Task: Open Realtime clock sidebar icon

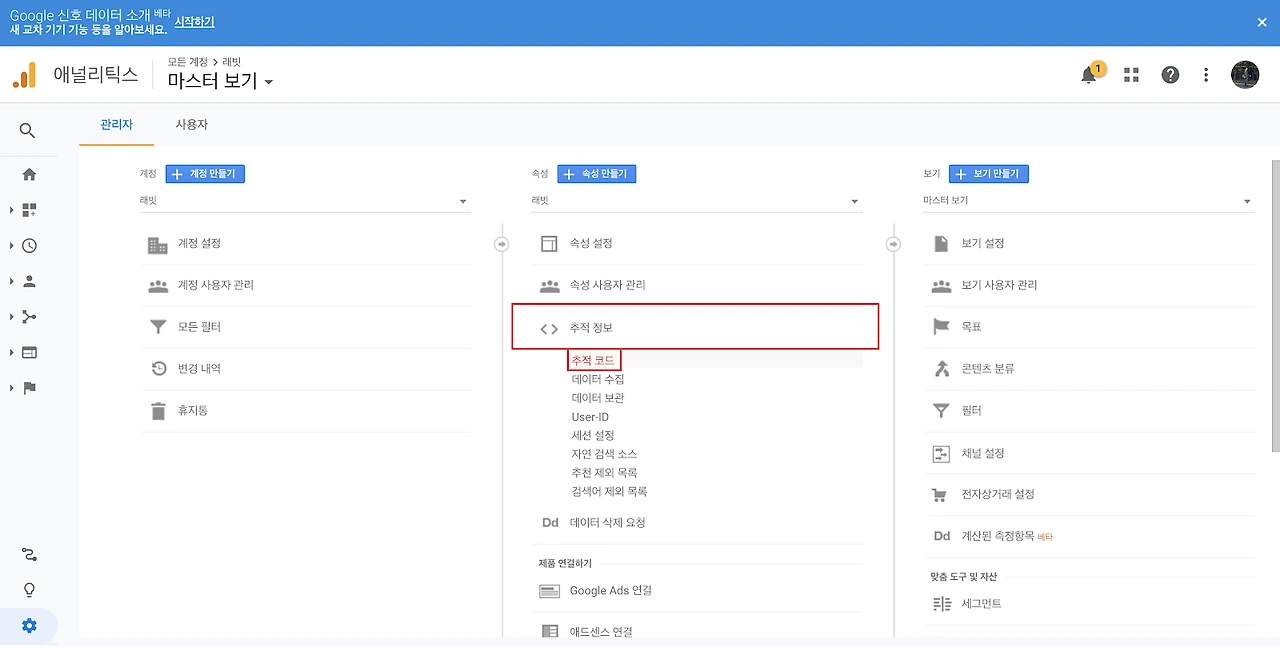Action: (29, 246)
